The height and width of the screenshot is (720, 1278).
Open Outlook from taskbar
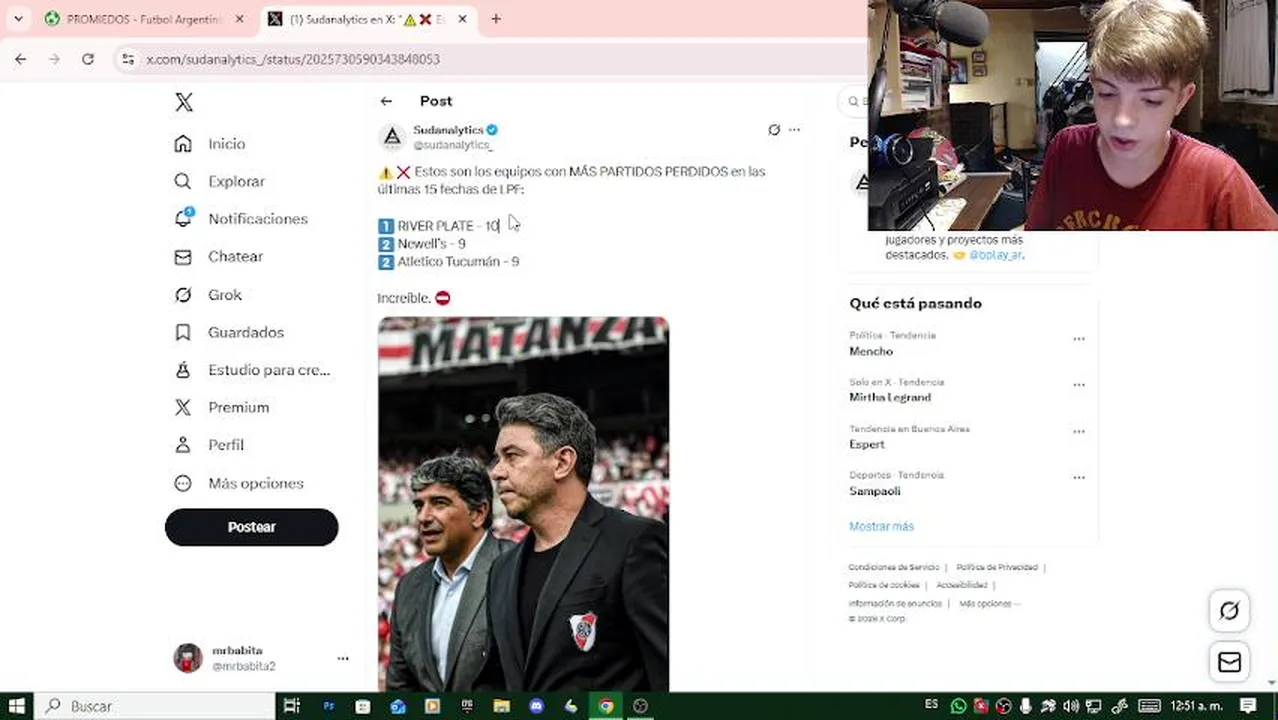(398, 706)
